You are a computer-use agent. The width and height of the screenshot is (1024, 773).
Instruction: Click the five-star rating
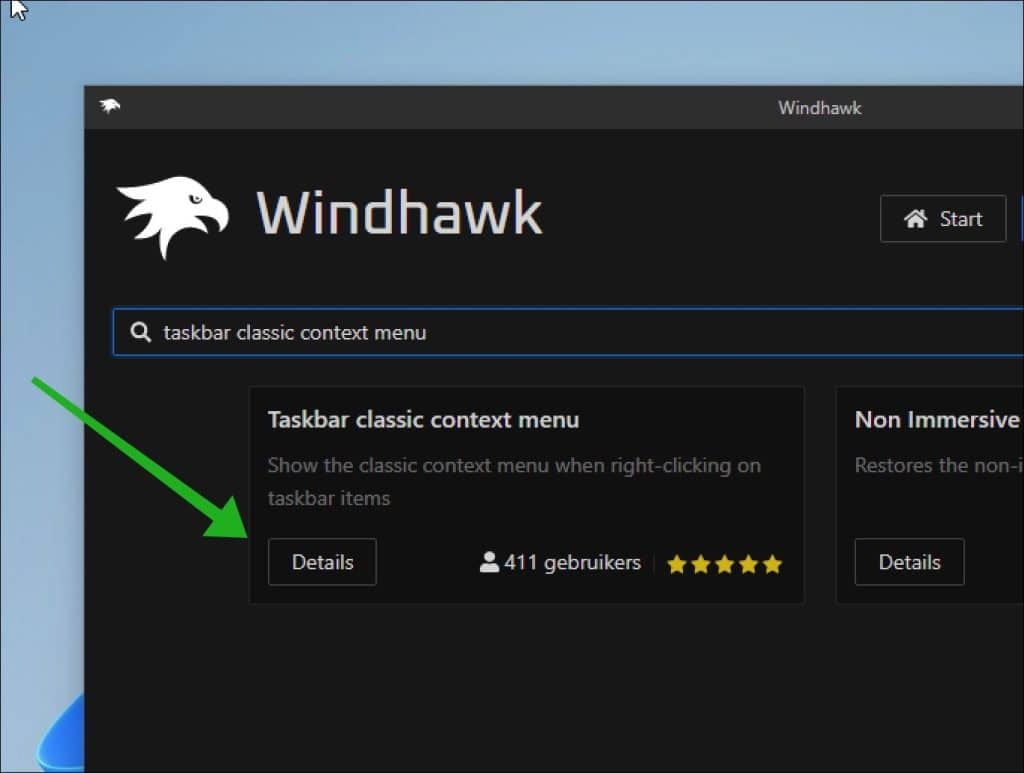724,563
